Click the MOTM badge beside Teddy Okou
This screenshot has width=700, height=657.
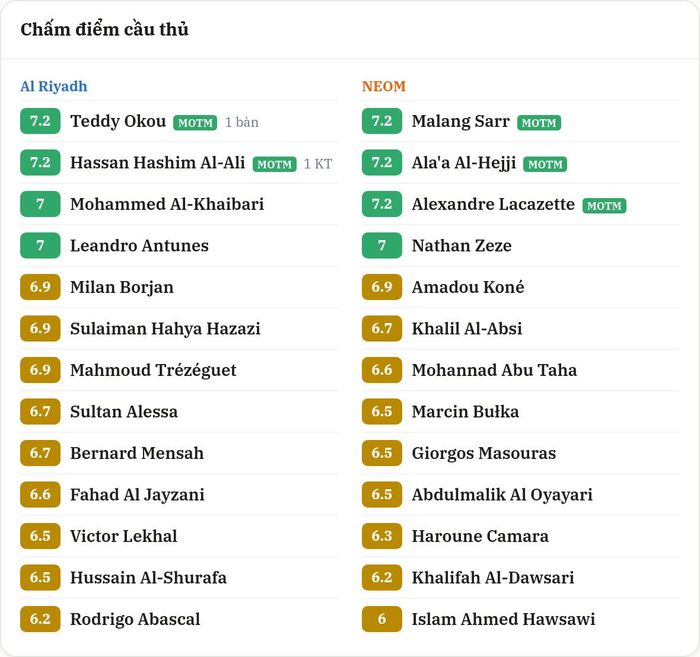(x=195, y=123)
